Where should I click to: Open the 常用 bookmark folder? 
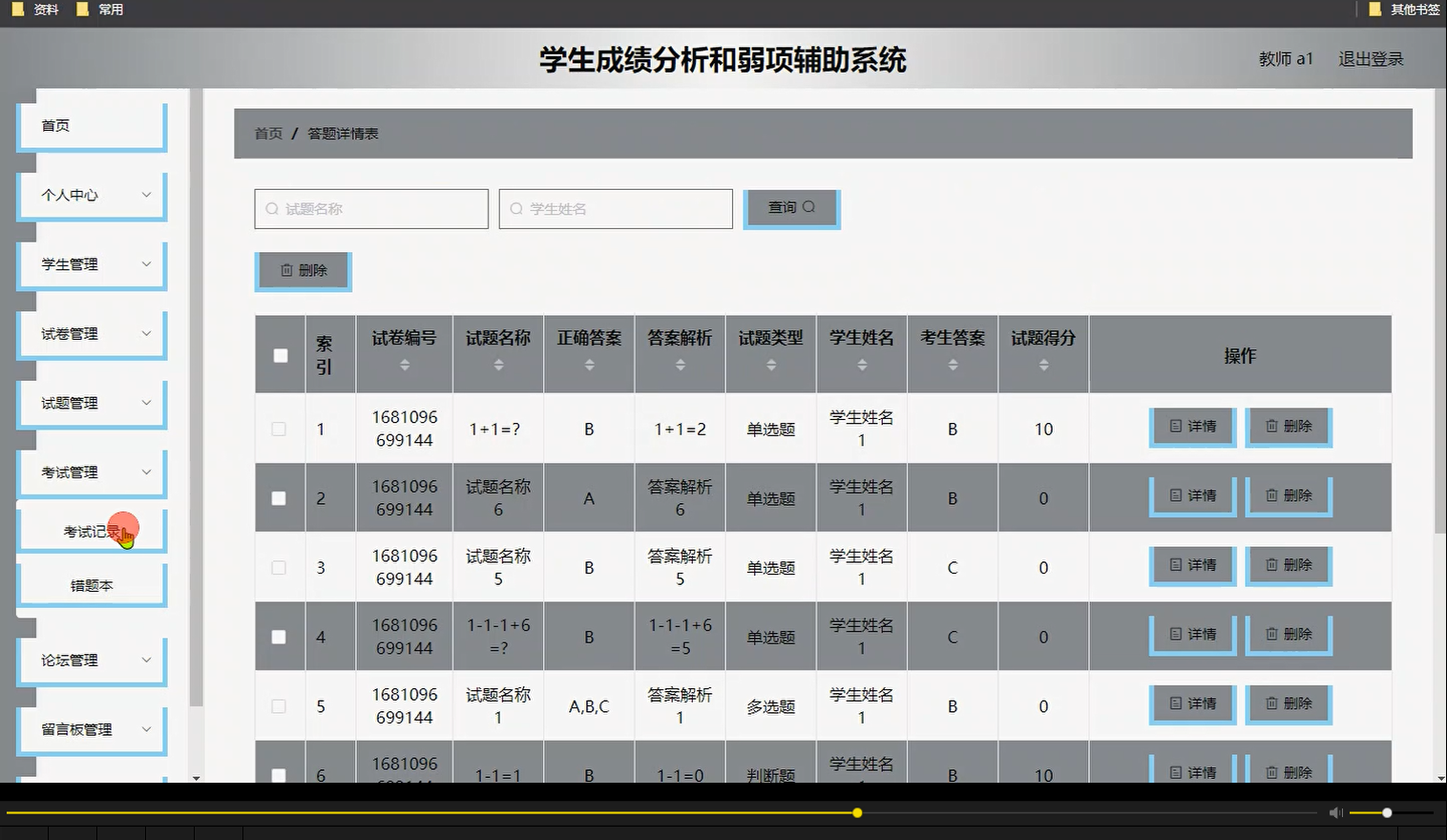tap(100, 10)
